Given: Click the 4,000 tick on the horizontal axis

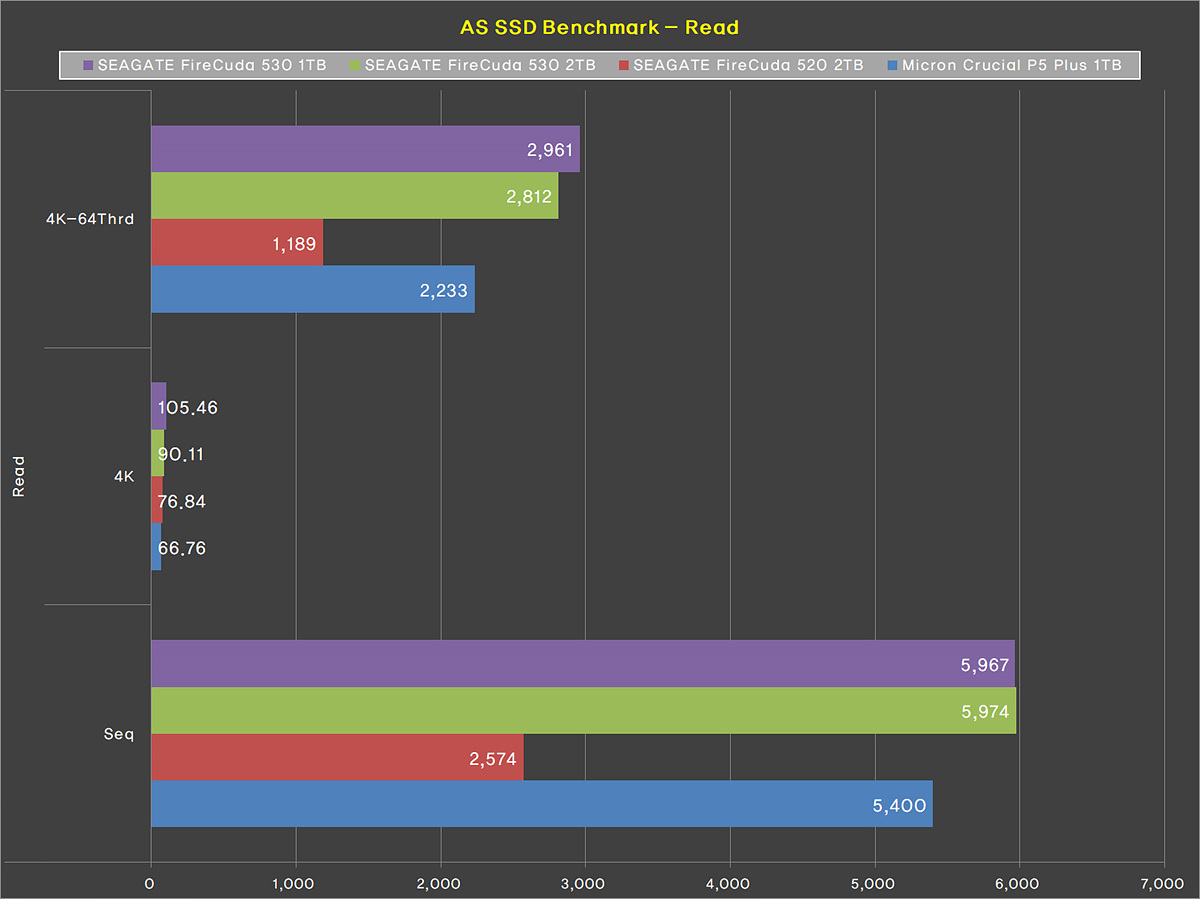Looking at the screenshot, I should coord(729,883).
